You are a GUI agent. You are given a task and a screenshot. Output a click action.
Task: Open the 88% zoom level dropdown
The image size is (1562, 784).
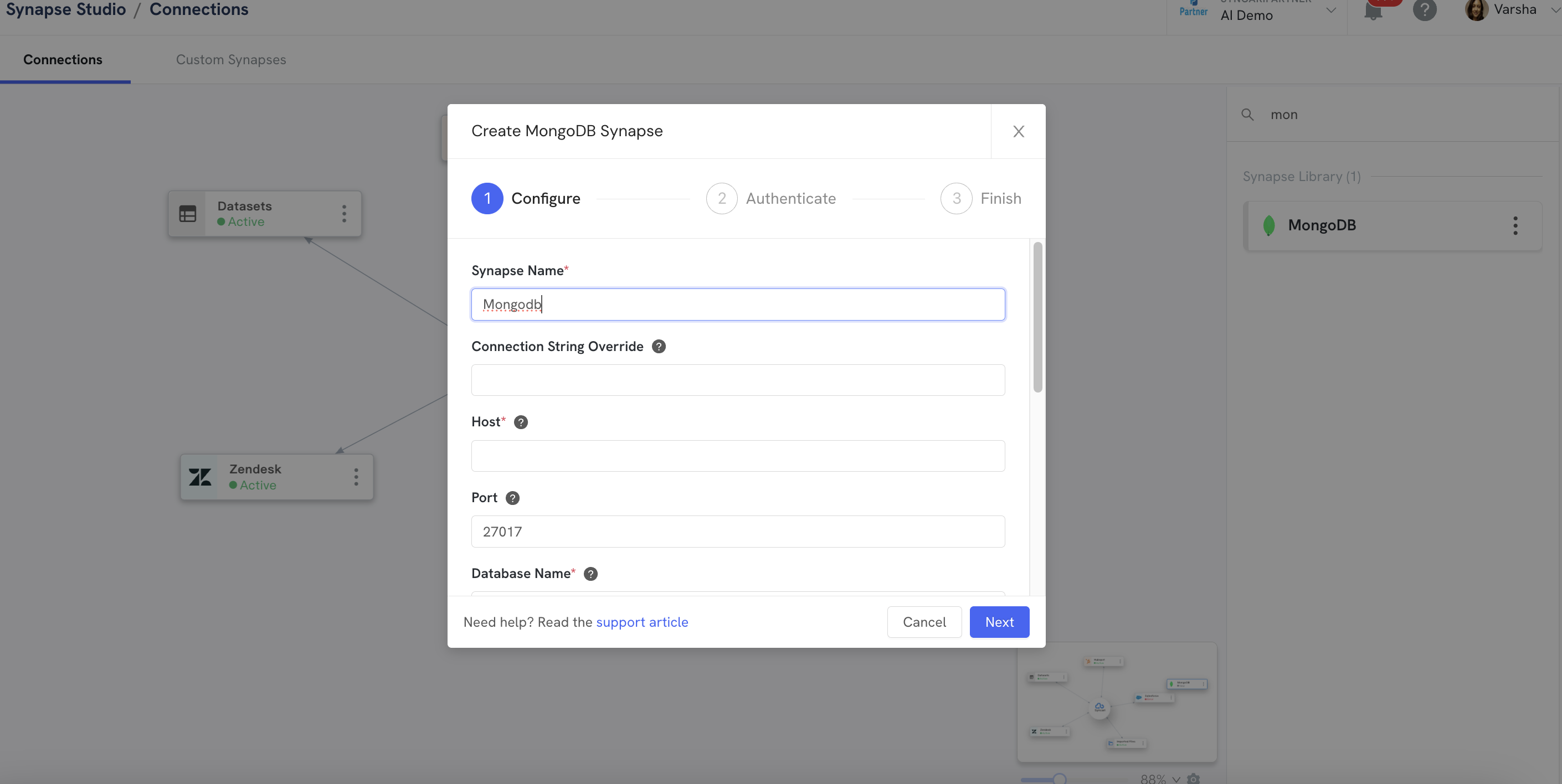[x=1160, y=778]
